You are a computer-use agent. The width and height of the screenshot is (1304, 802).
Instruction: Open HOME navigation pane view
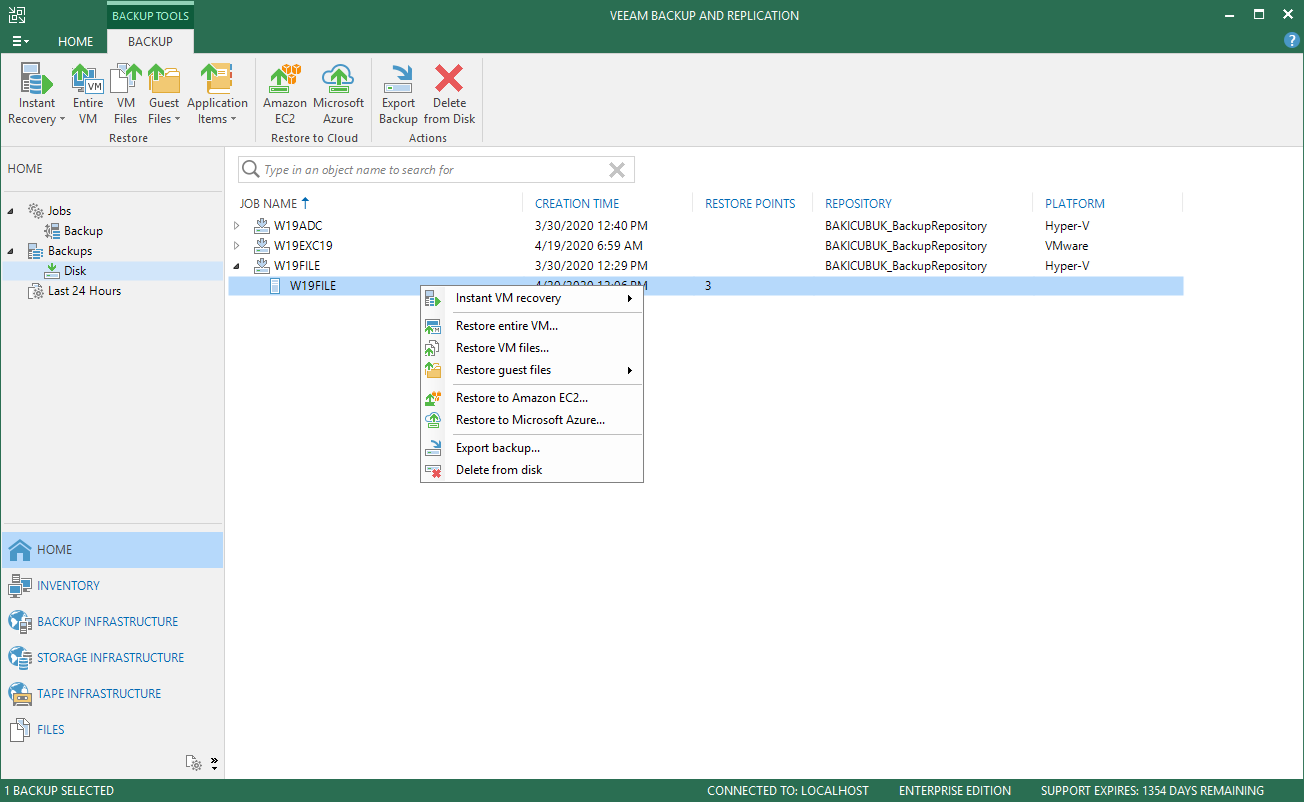point(112,550)
